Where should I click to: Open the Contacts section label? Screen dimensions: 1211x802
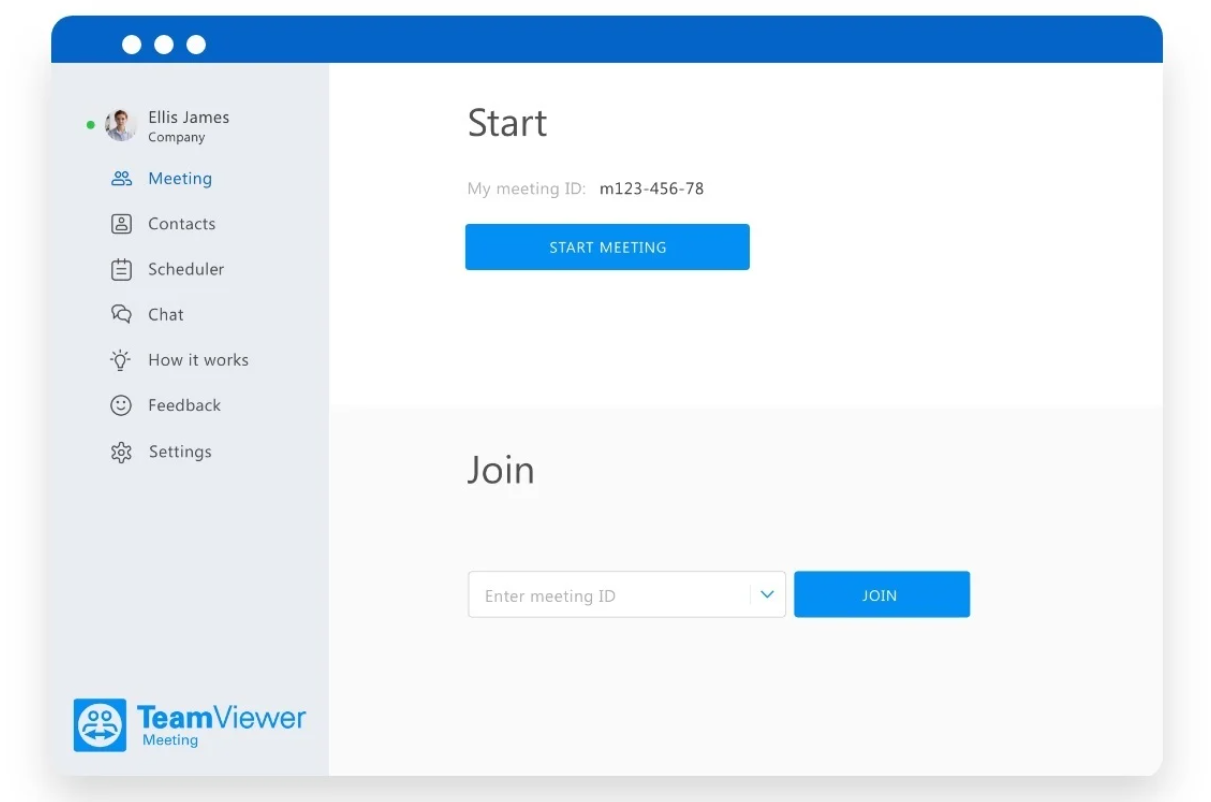[182, 224]
